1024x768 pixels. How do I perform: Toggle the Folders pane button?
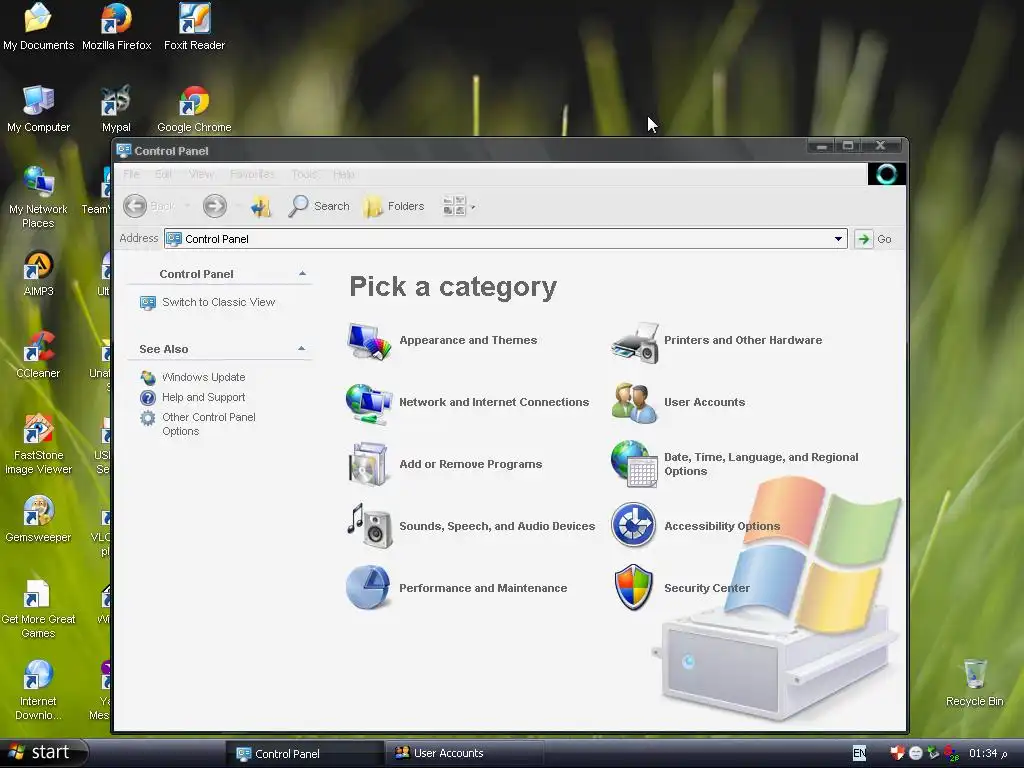394,206
